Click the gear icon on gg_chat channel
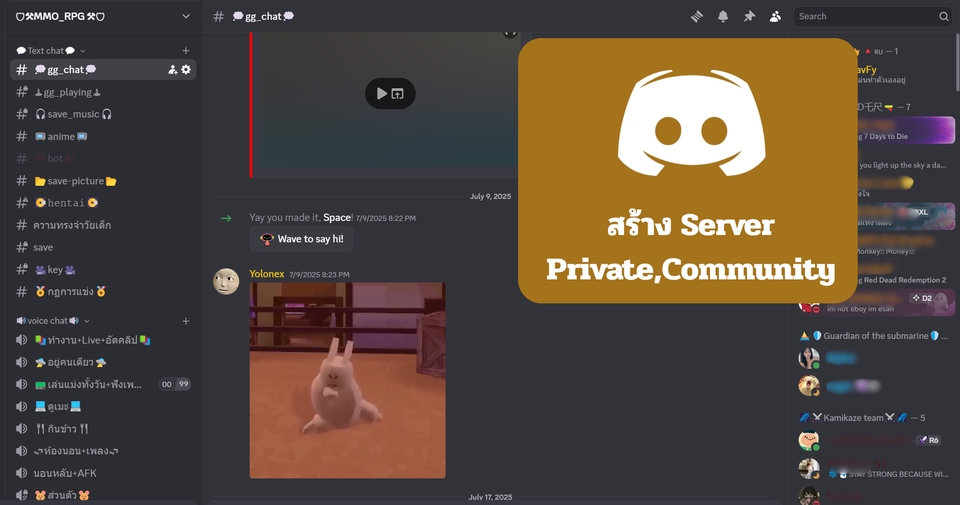 pos(186,70)
